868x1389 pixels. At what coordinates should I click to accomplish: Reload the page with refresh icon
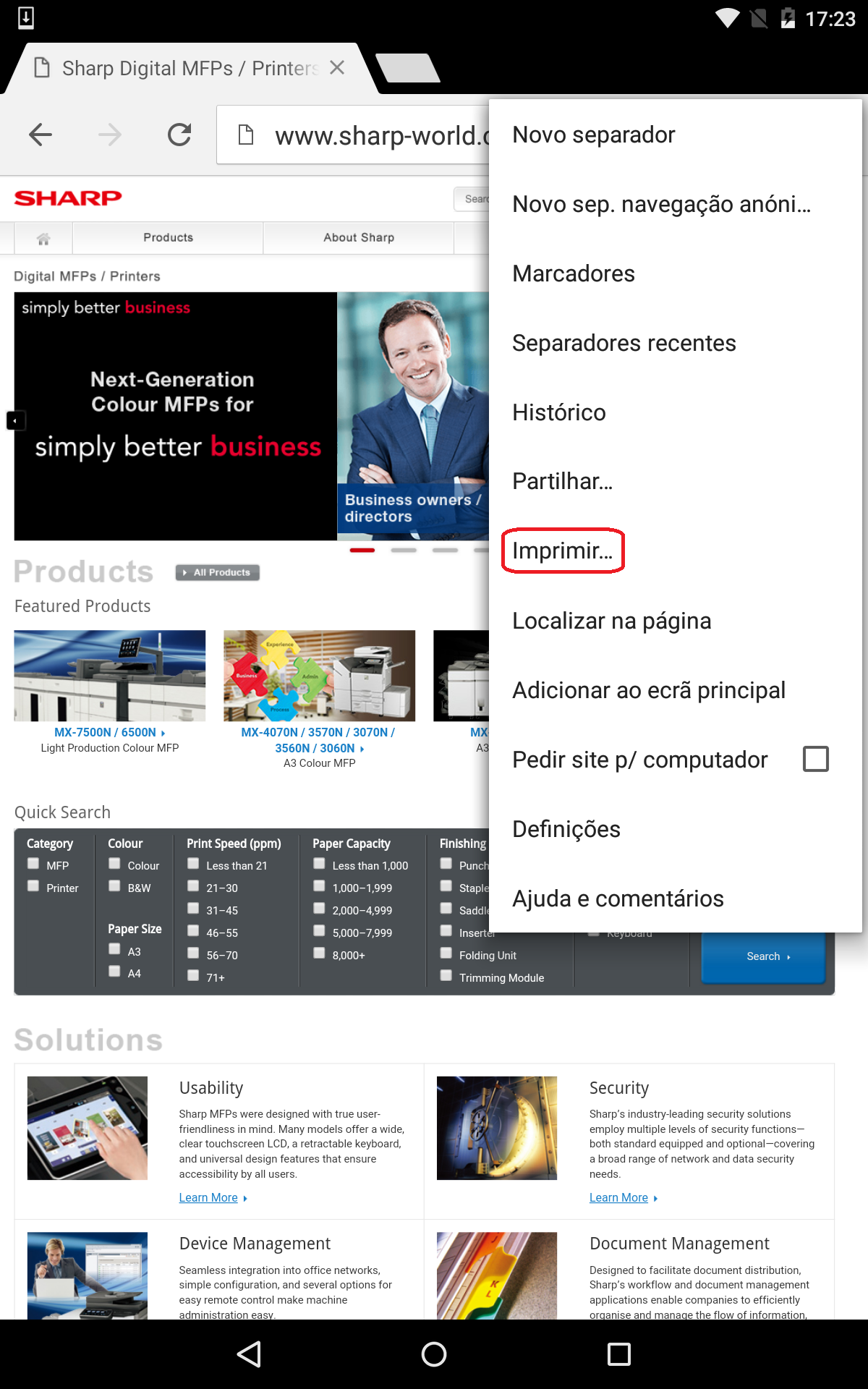(179, 135)
